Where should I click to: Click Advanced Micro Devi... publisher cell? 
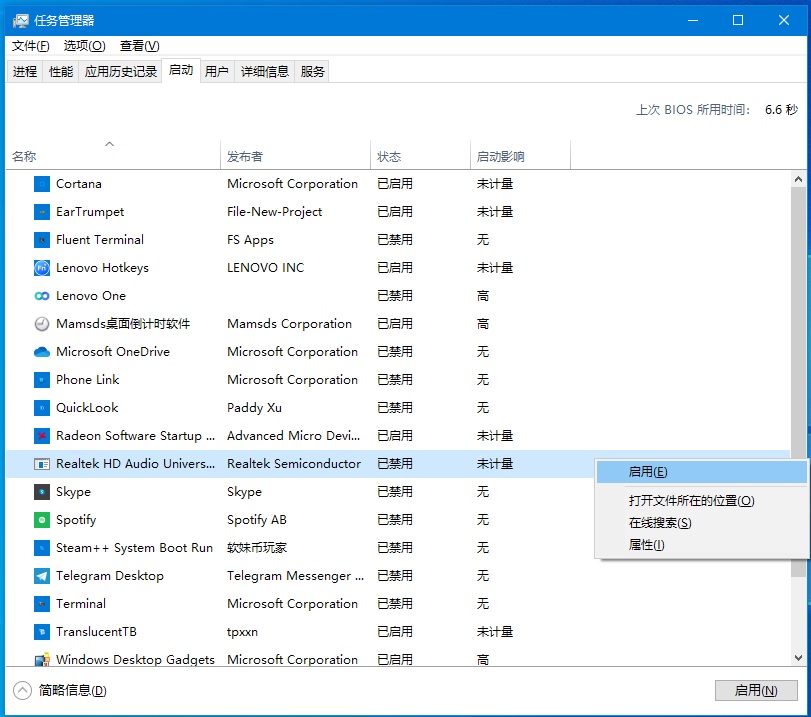click(293, 436)
